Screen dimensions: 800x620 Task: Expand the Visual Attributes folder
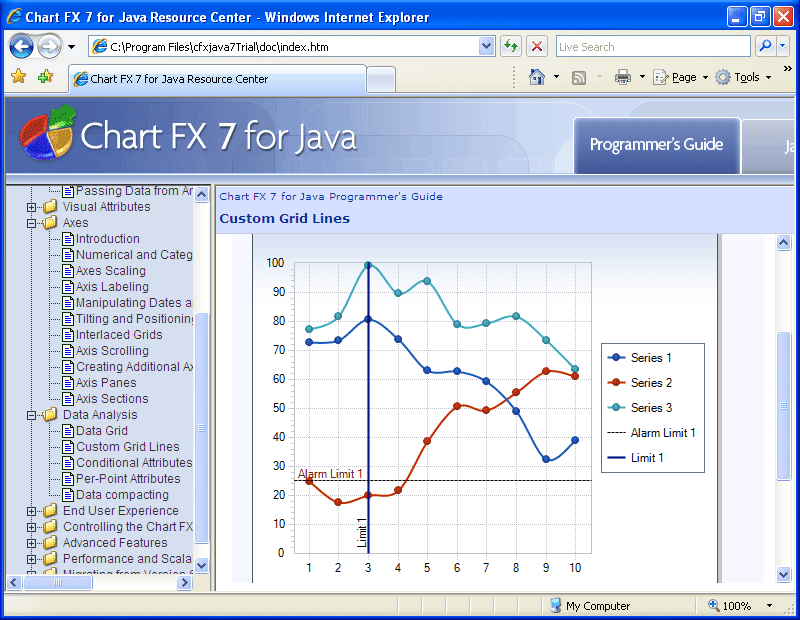click(32, 207)
